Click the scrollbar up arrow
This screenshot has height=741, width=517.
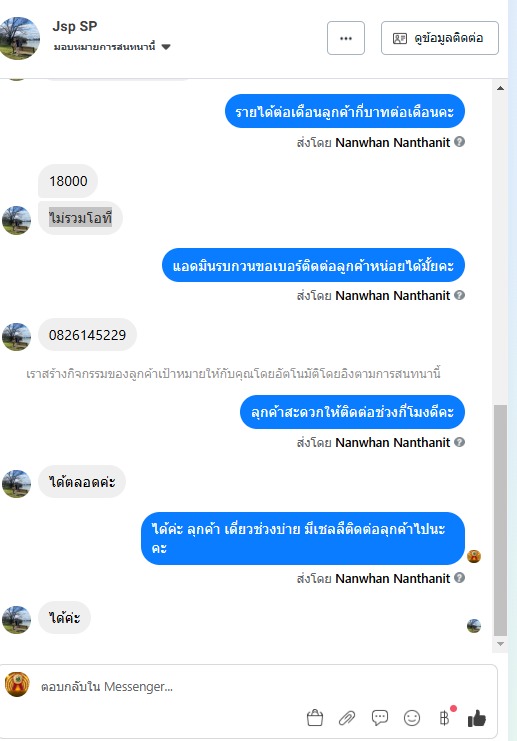(x=500, y=88)
